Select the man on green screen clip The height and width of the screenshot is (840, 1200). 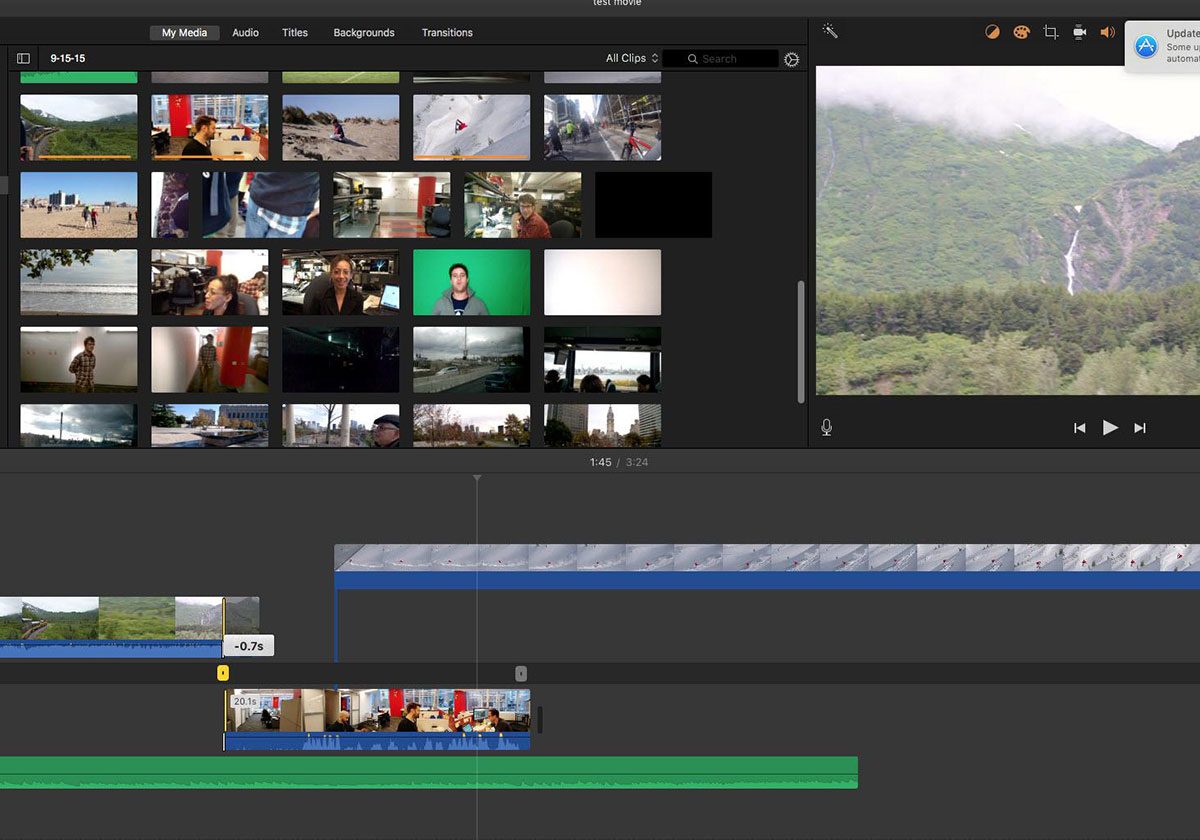pos(472,283)
